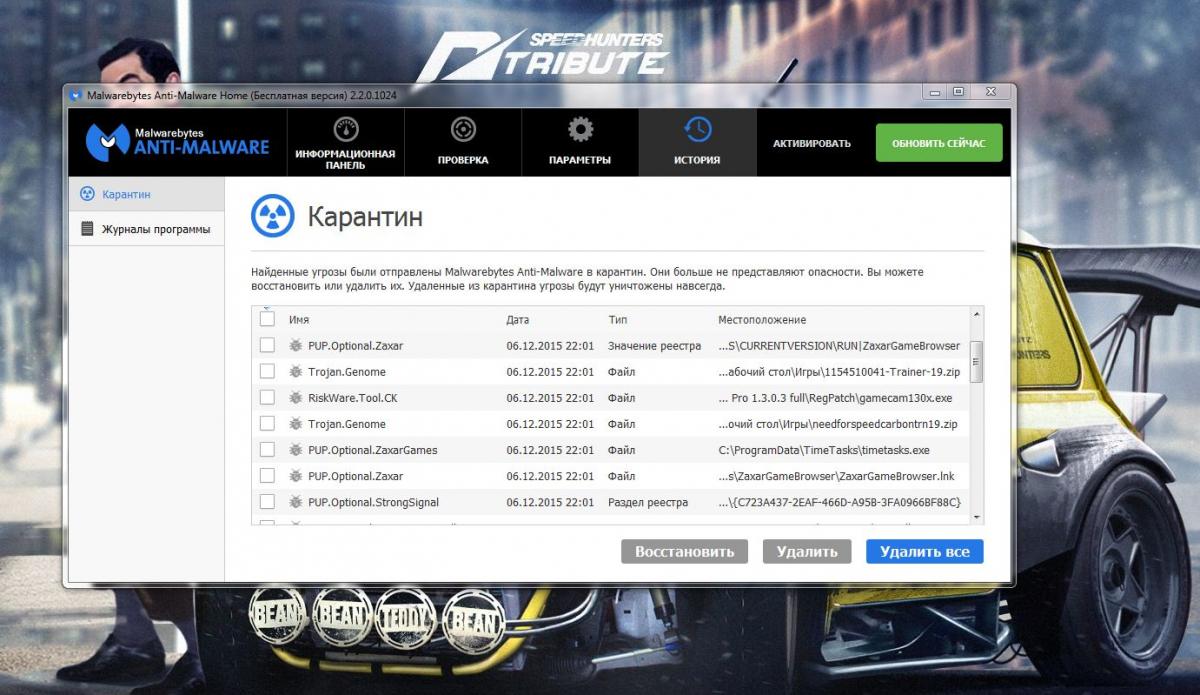This screenshot has height=695, width=1200.
Task: Open the Параметры gear icon
Action: [580, 129]
